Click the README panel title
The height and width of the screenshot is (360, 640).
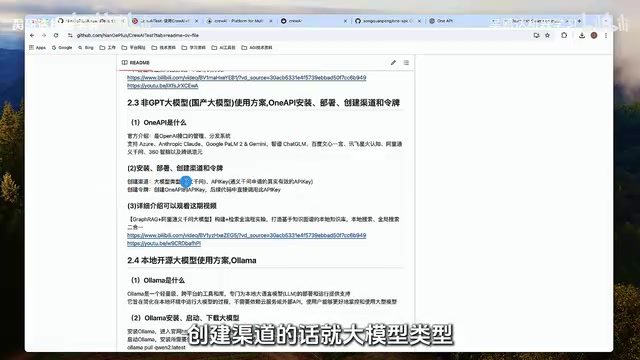140,62
